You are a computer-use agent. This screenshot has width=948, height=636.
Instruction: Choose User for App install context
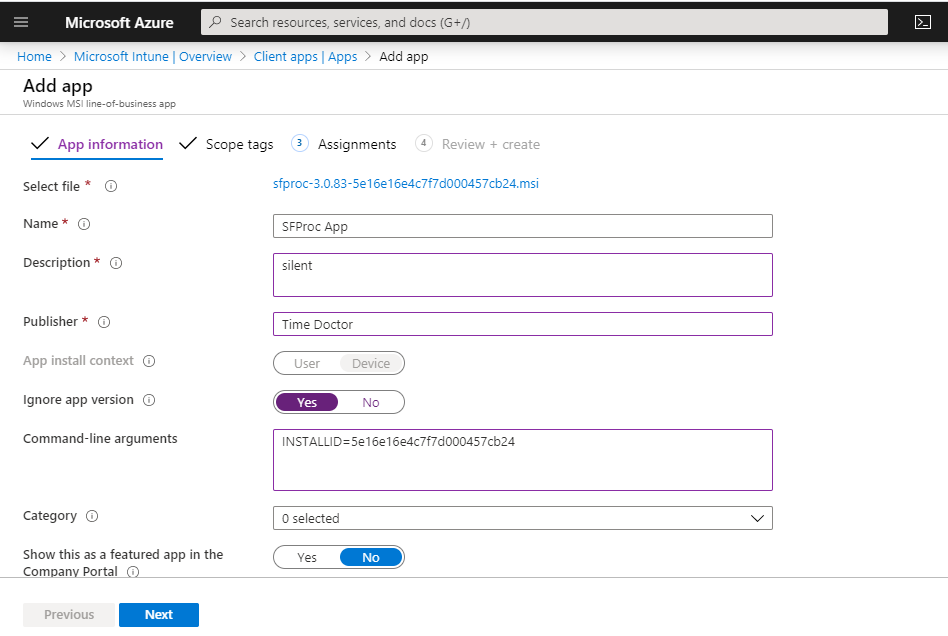click(307, 363)
